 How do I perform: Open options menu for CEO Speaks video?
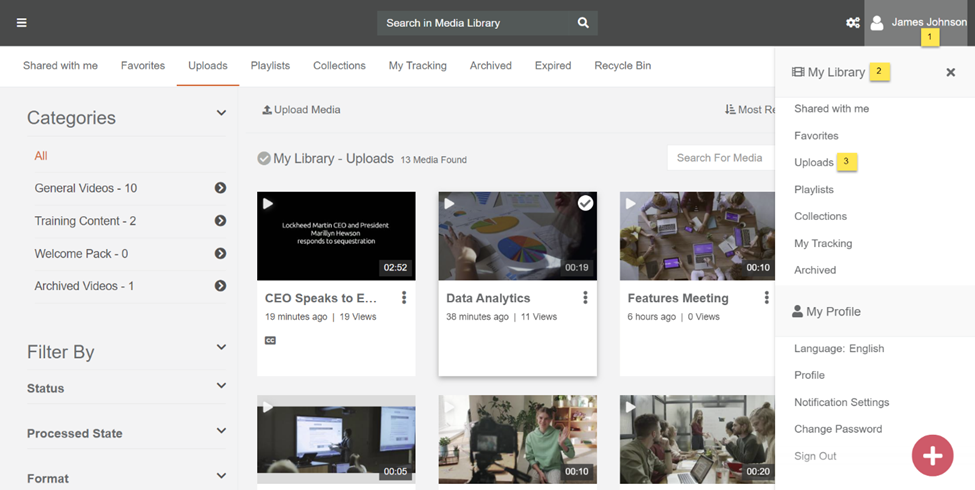(404, 298)
